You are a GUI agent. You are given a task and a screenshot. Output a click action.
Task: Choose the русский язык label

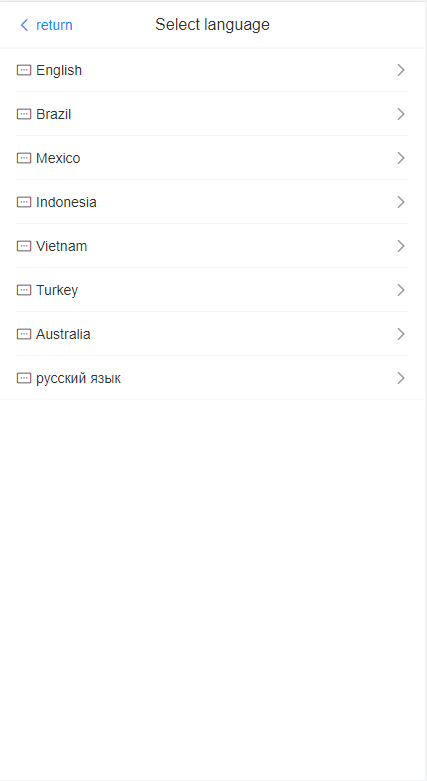point(78,379)
